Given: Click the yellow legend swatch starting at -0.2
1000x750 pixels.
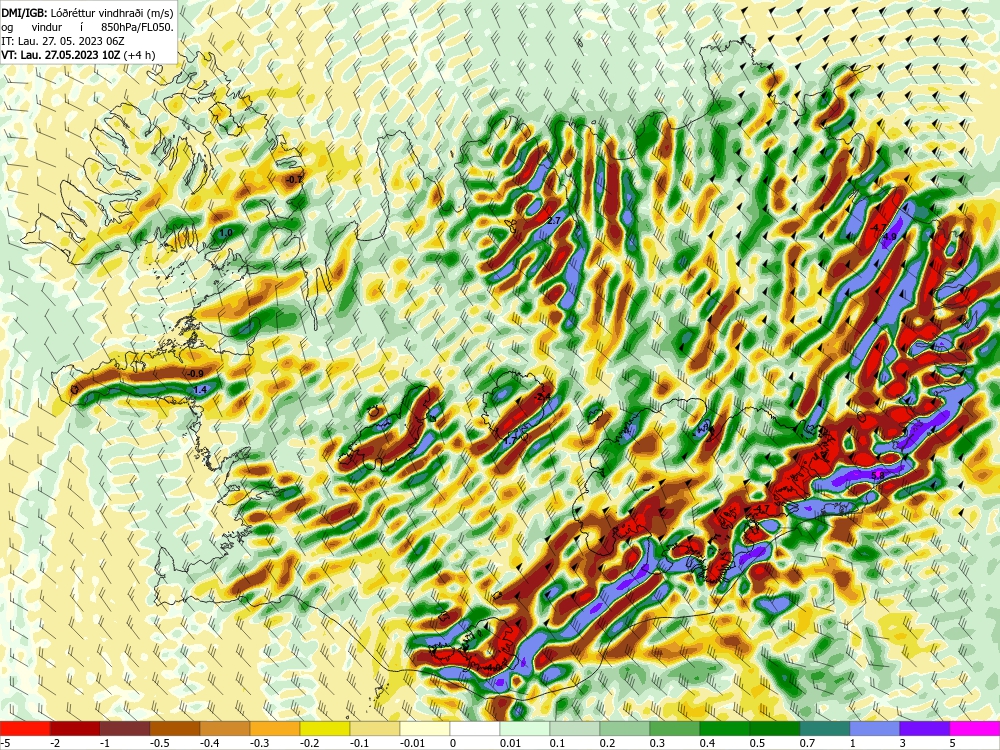Looking at the screenshot, I should tap(325, 728).
